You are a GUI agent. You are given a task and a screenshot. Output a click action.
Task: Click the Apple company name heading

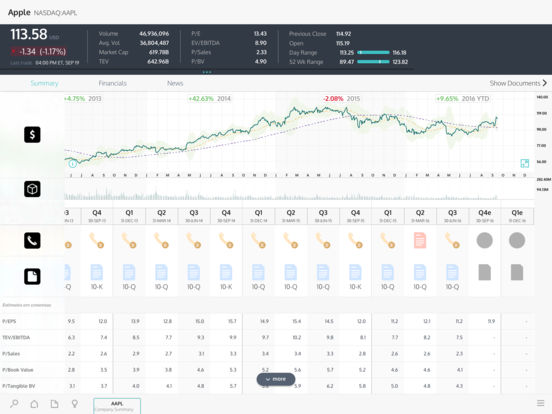(19, 12)
